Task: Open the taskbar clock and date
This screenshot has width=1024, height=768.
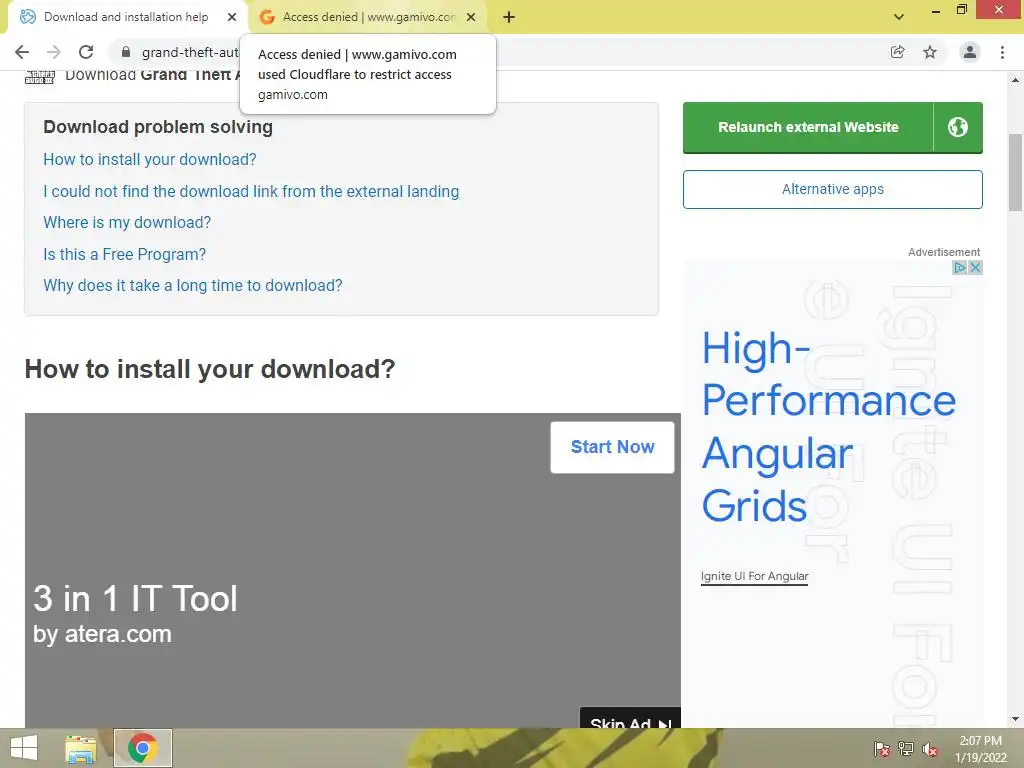Action: [980, 749]
